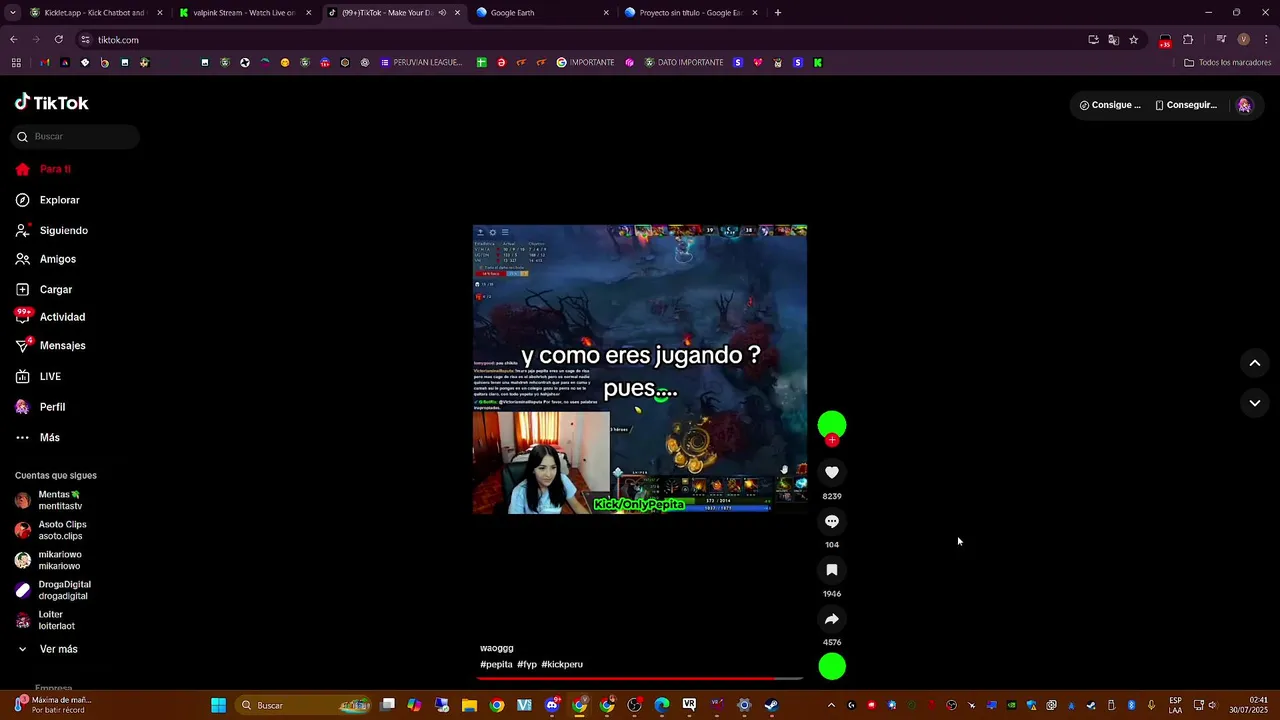Open the browser apps grid icon
The width and height of the screenshot is (1280, 720).
click(16, 63)
